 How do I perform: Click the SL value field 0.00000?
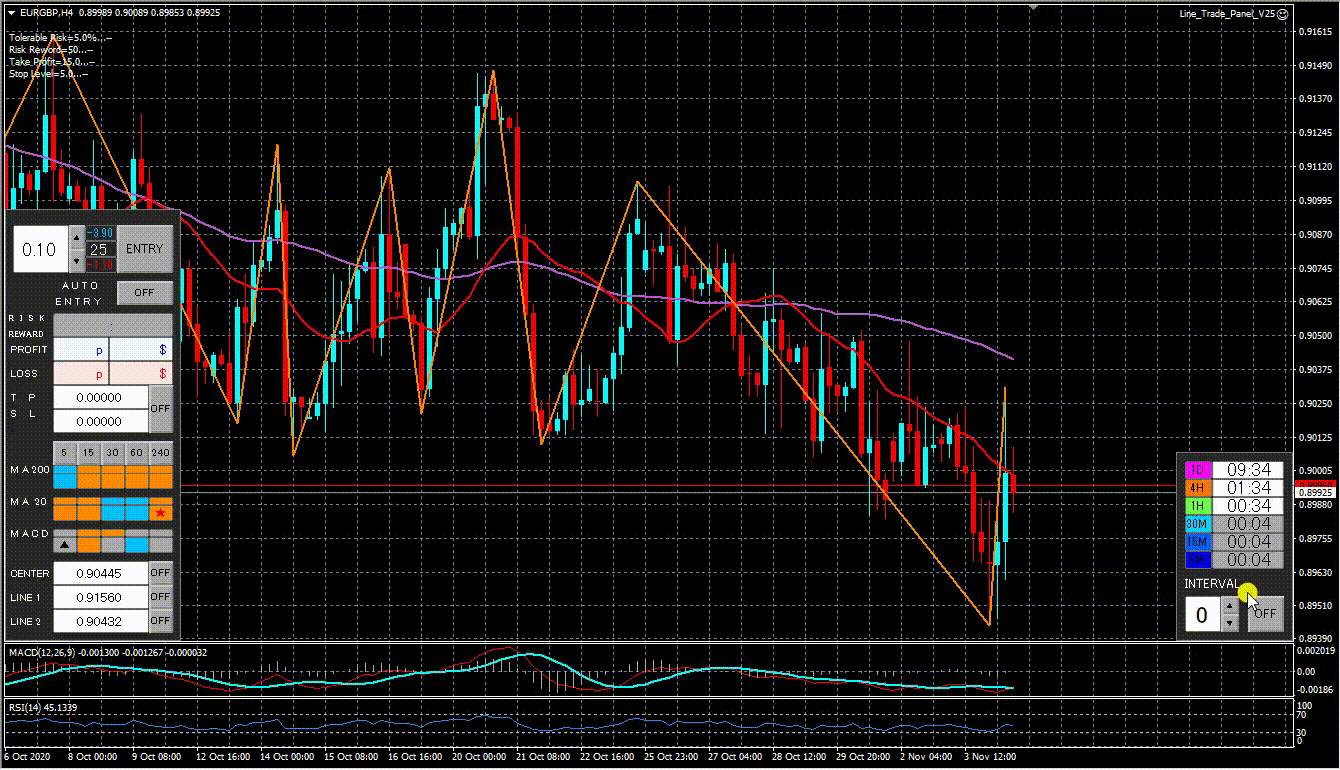click(100, 422)
